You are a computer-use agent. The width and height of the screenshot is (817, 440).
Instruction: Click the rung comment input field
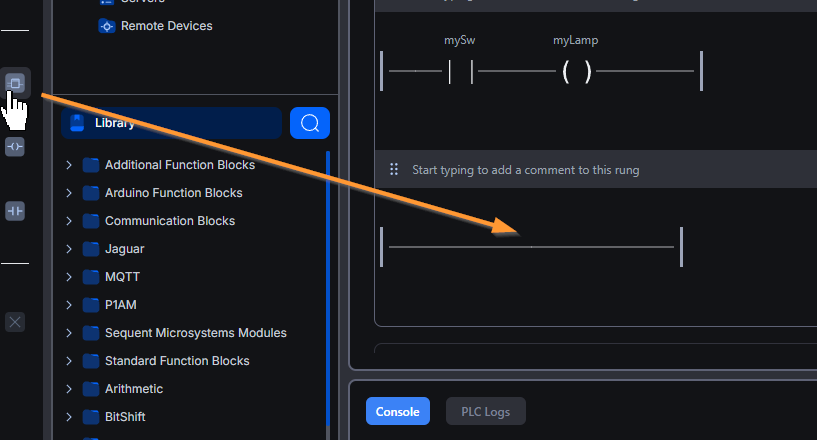(600, 170)
